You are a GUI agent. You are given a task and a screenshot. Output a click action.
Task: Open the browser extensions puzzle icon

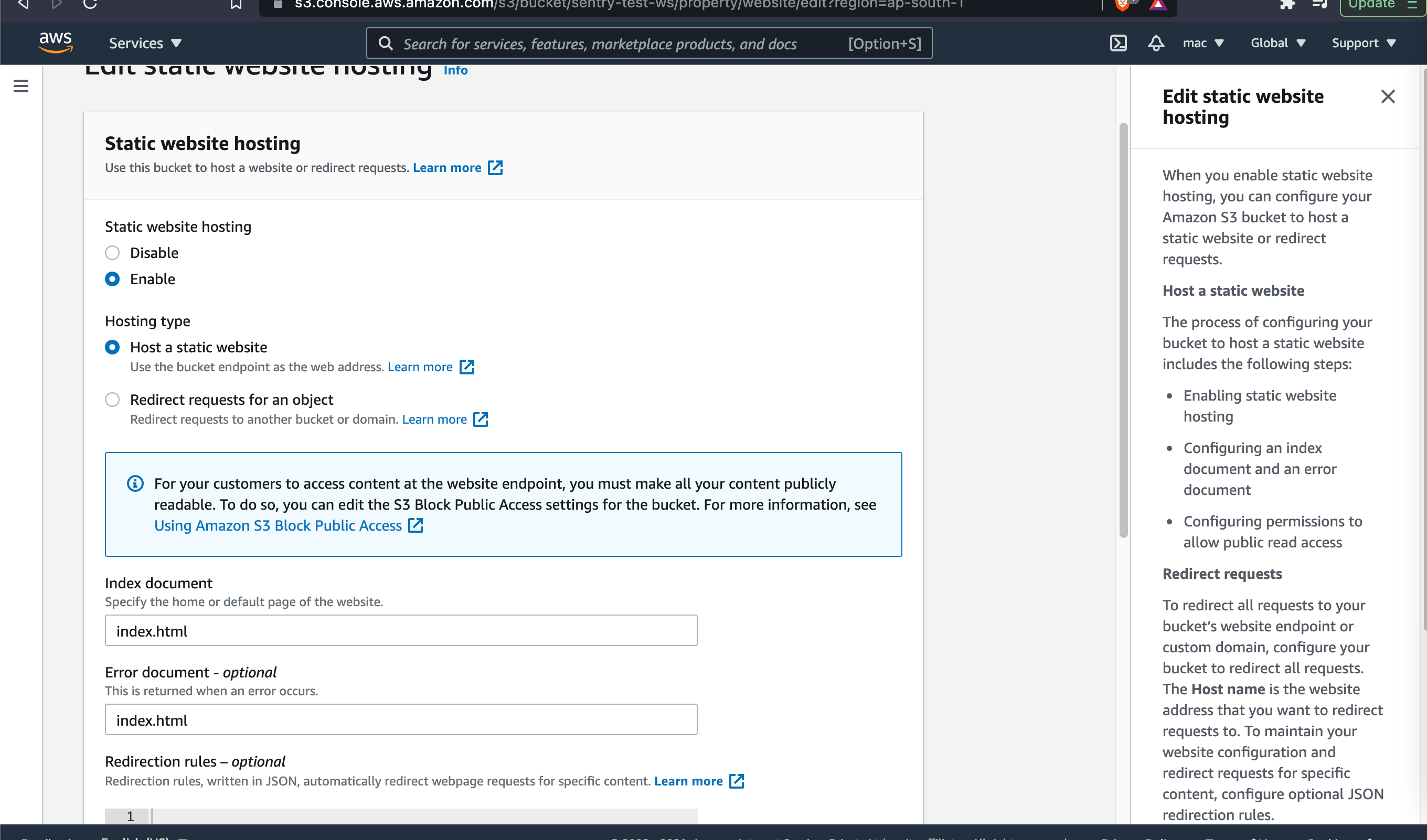(1286, 4)
